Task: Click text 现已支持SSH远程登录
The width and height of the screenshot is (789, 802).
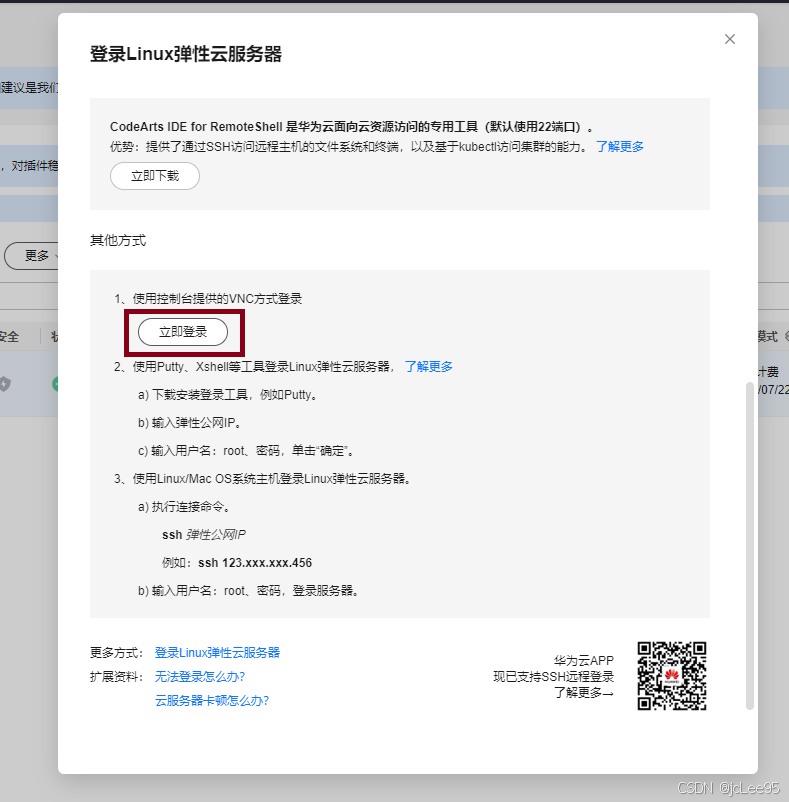Action: coord(554,677)
